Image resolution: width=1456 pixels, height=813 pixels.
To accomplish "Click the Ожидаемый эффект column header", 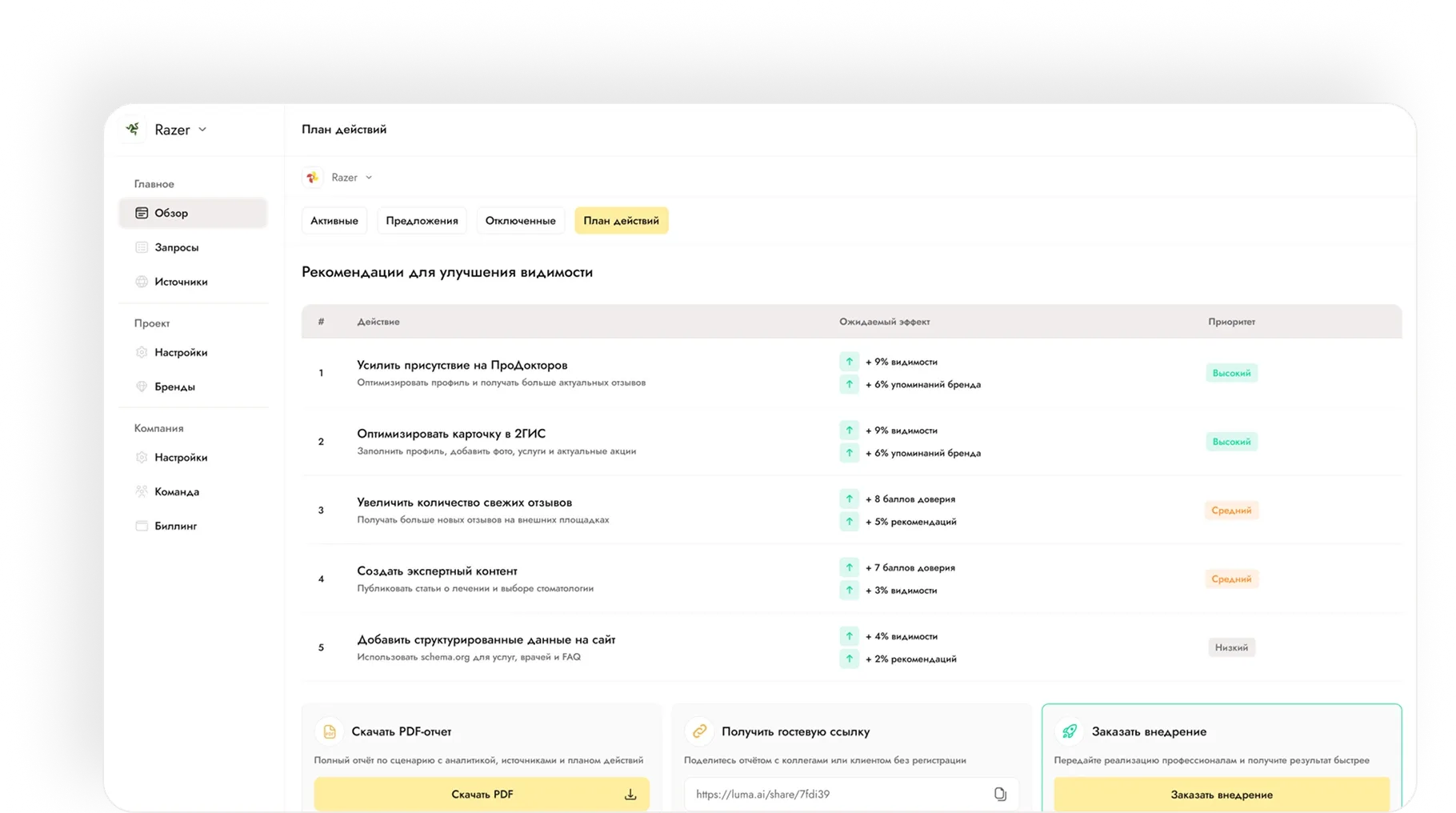I will point(884,322).
